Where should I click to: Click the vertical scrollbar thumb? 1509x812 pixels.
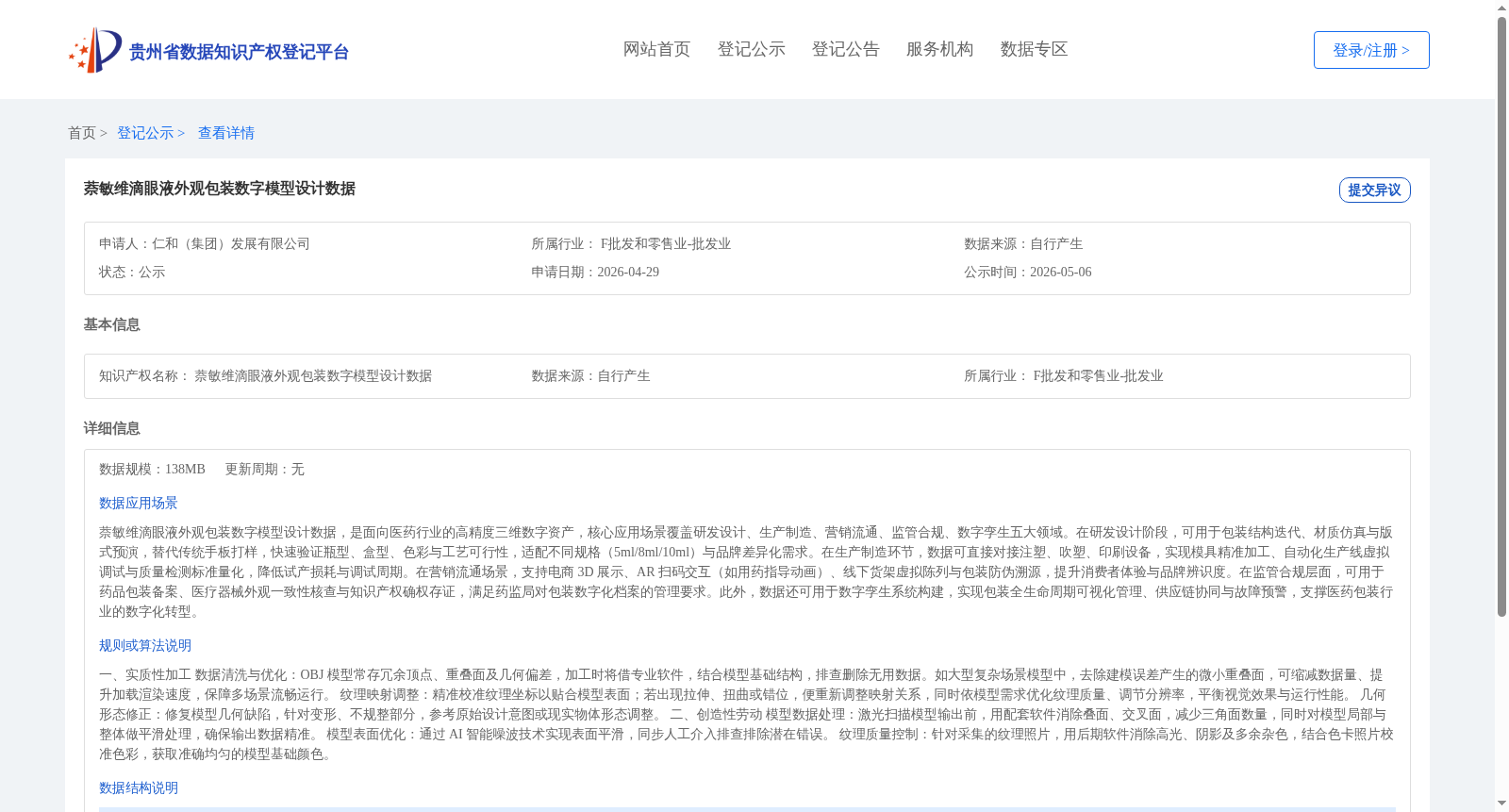[x=1501, y=317]
